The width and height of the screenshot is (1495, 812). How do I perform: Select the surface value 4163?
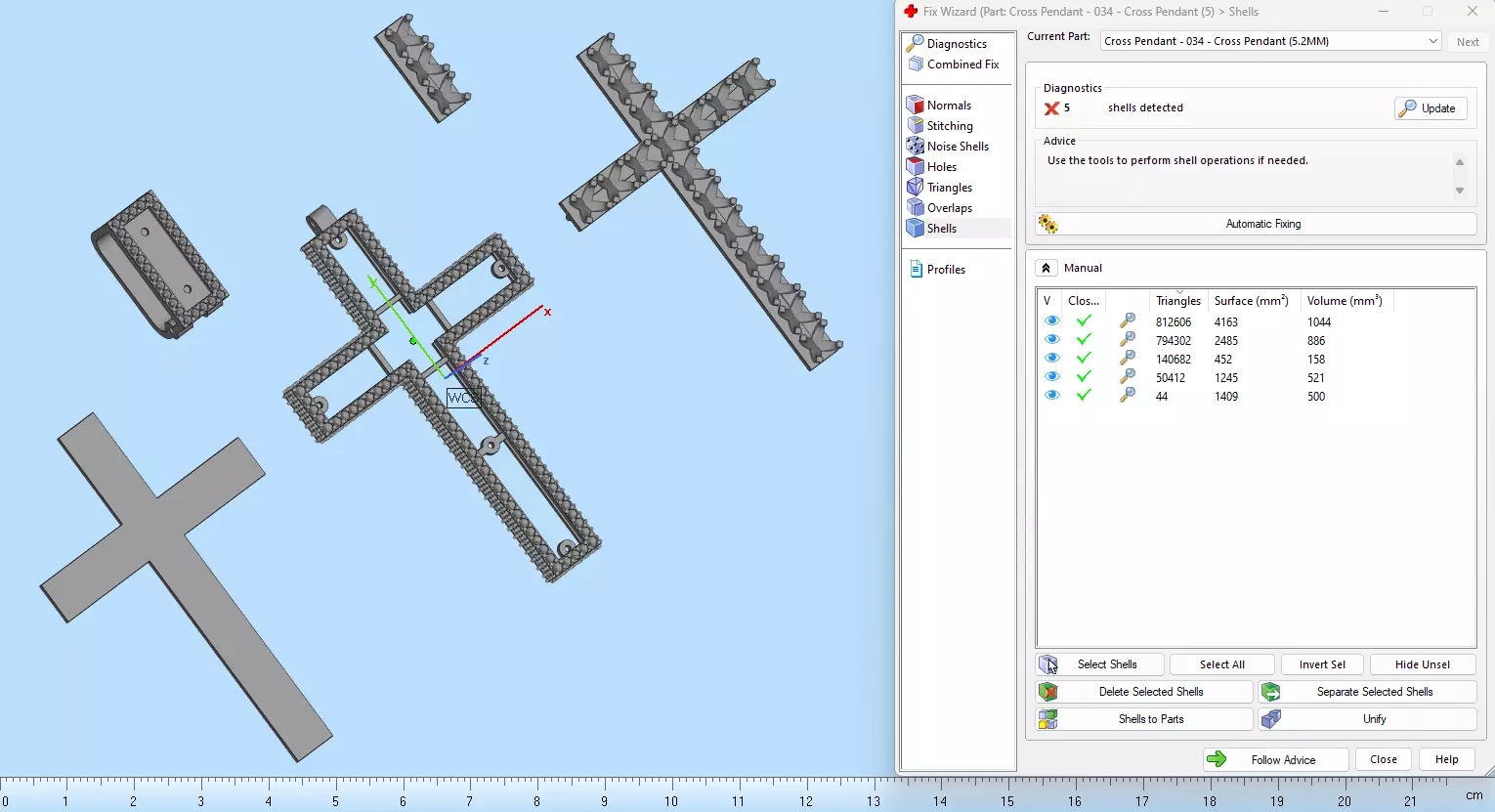(x=1226, y=322)
